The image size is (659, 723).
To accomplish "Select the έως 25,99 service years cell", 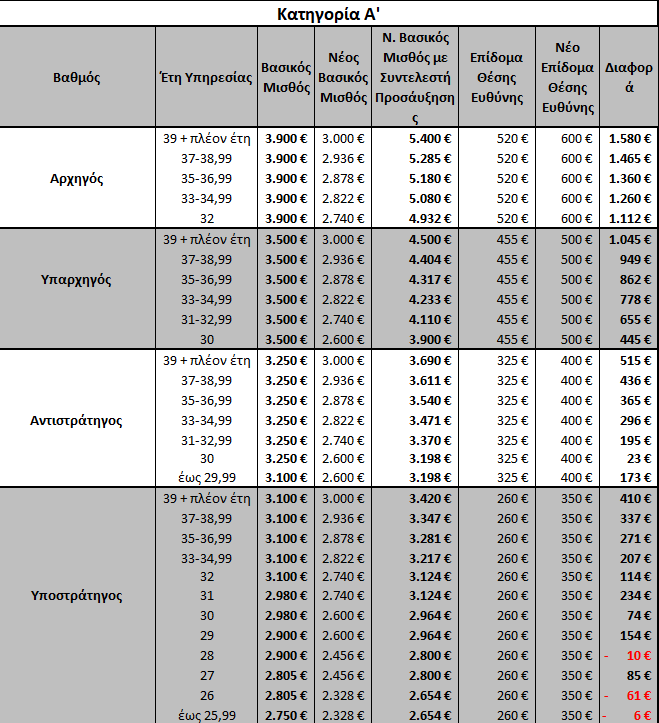I will click(x=205, y=714).
